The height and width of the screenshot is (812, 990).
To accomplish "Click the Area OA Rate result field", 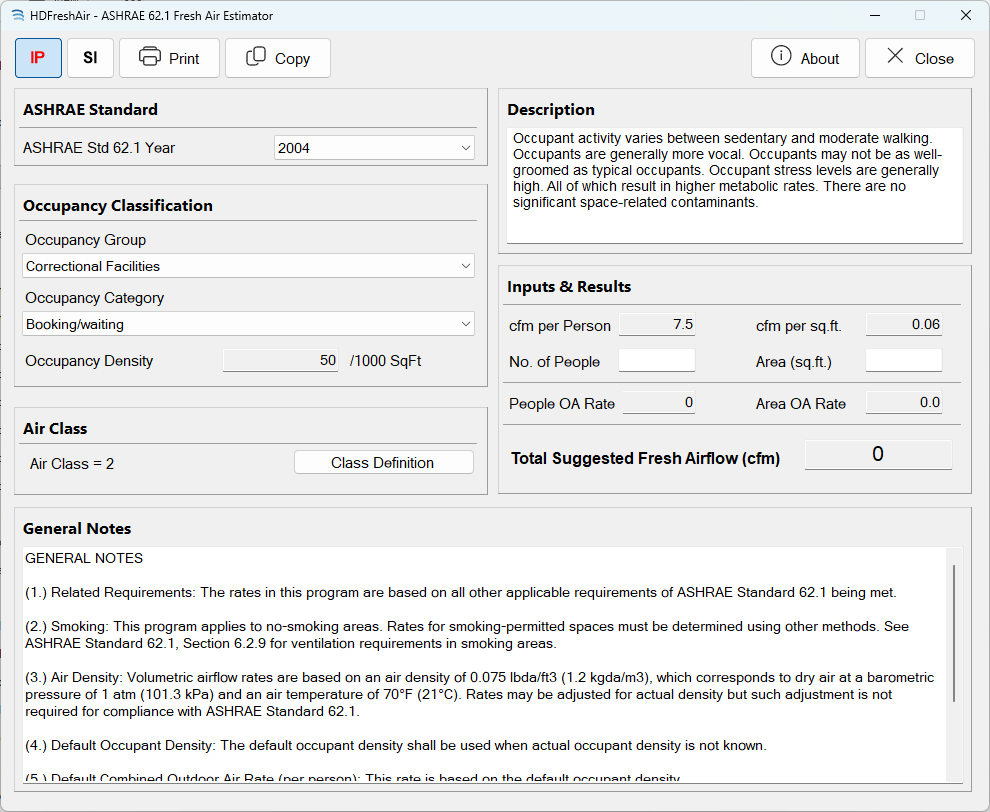I will coord(904,402).
